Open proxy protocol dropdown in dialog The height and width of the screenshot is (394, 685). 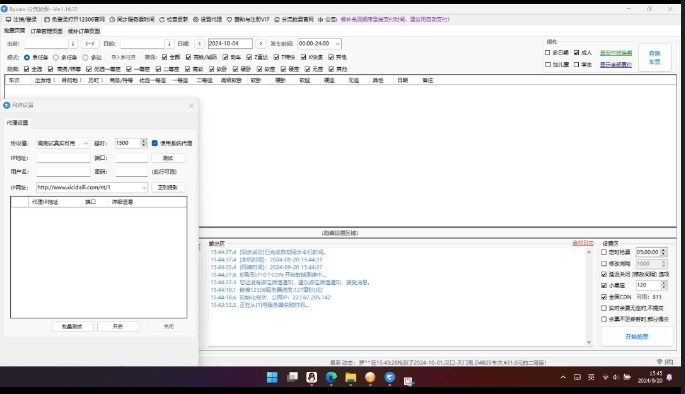pyautogui.click(x=86, y=143)
